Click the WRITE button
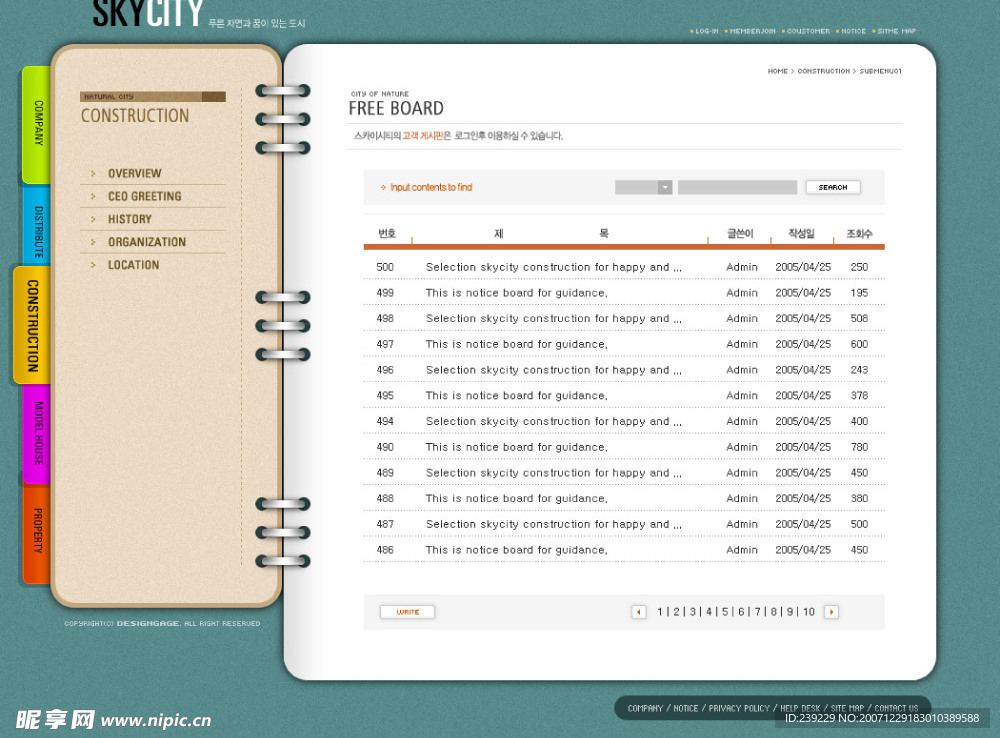Screen dimensions: 1000x738 pyautogui.click(x=408, y=612)
